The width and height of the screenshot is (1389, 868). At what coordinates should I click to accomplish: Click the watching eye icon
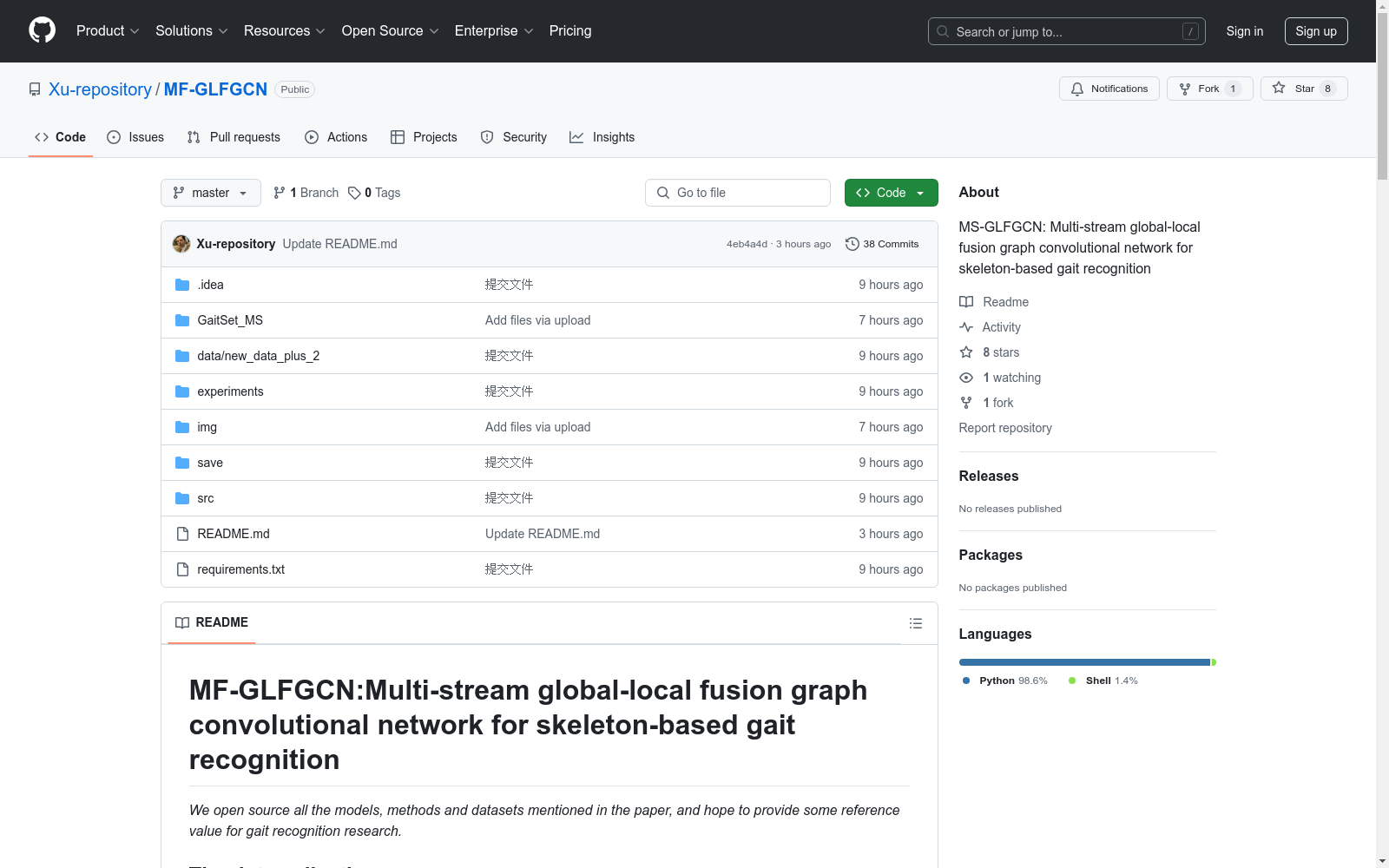[966, 378]
